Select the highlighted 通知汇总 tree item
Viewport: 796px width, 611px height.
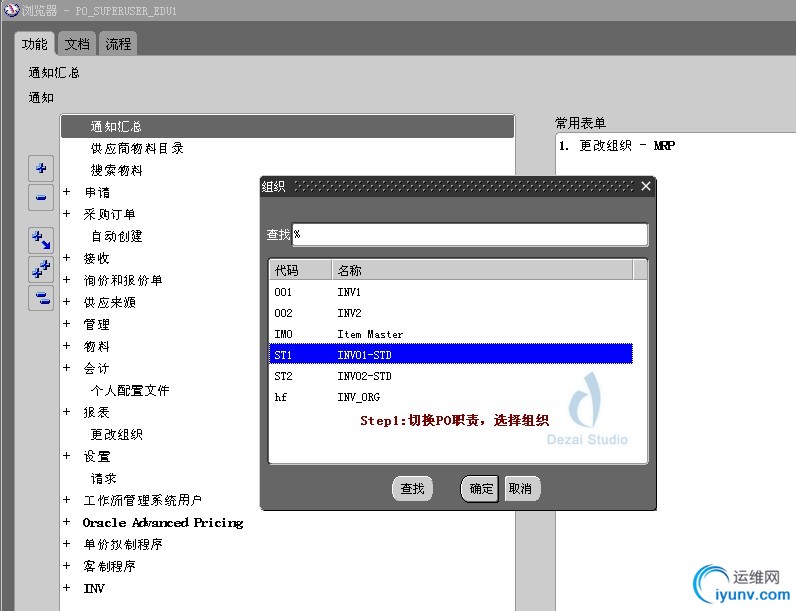point(287,126)
